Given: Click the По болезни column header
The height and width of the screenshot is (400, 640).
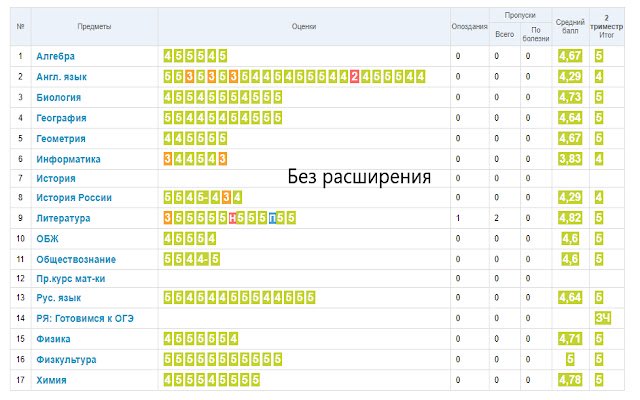Looking at the screenshot, I should [x=536, y=34].
